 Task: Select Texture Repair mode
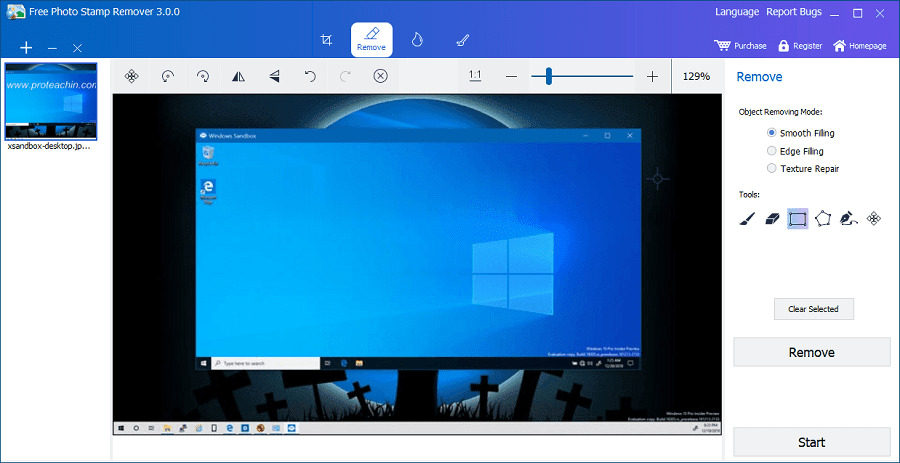(x=803, y=169)
